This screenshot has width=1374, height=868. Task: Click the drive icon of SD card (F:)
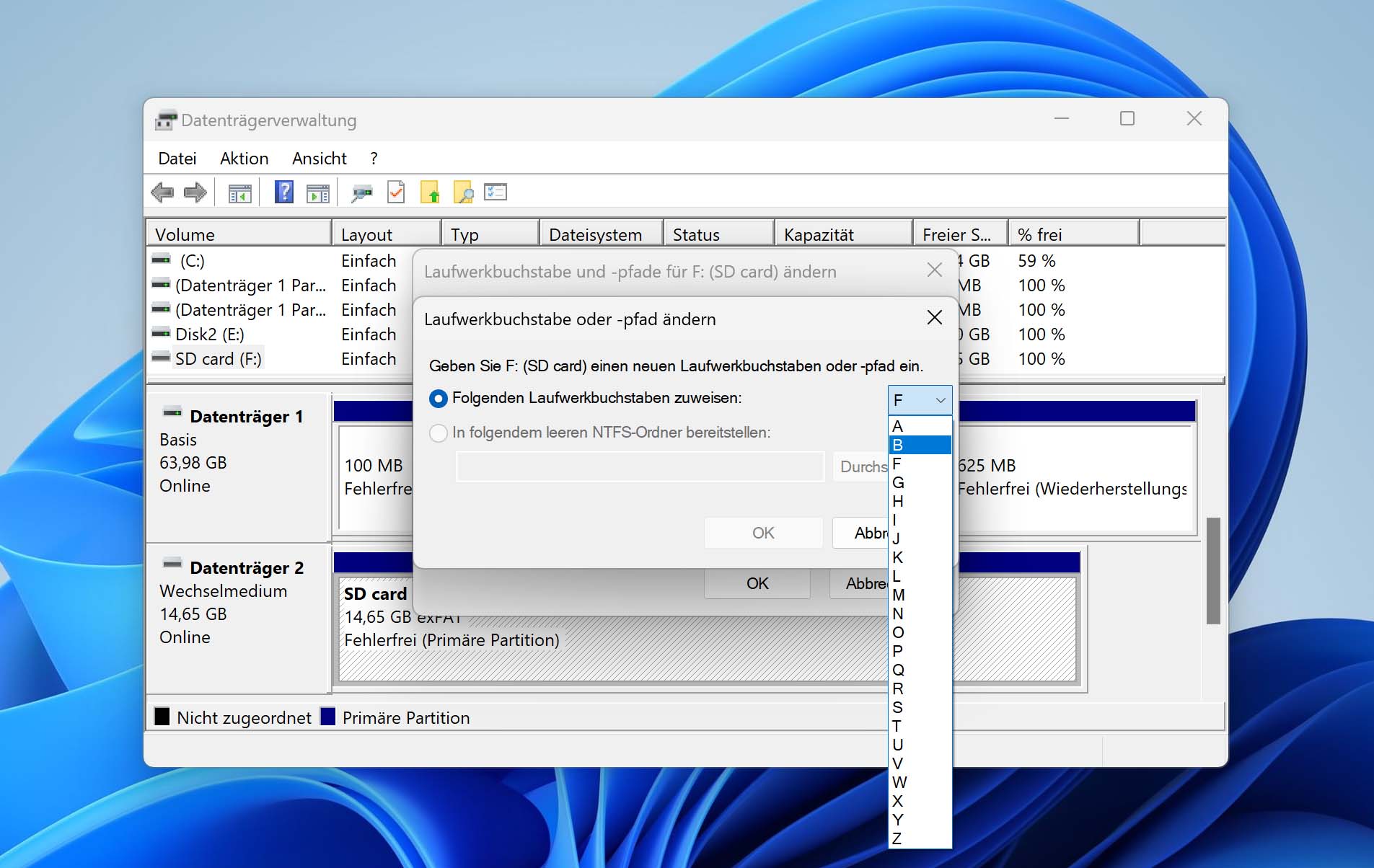(161, 357)
